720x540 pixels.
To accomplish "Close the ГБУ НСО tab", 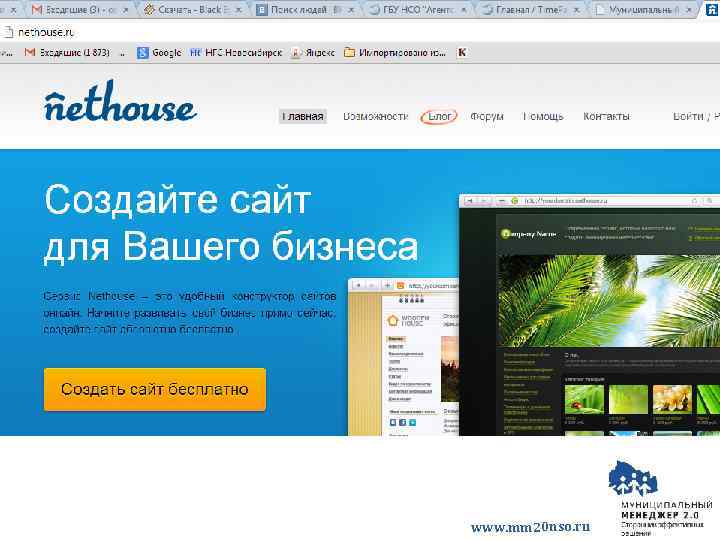I will click(x=464, y=10).
